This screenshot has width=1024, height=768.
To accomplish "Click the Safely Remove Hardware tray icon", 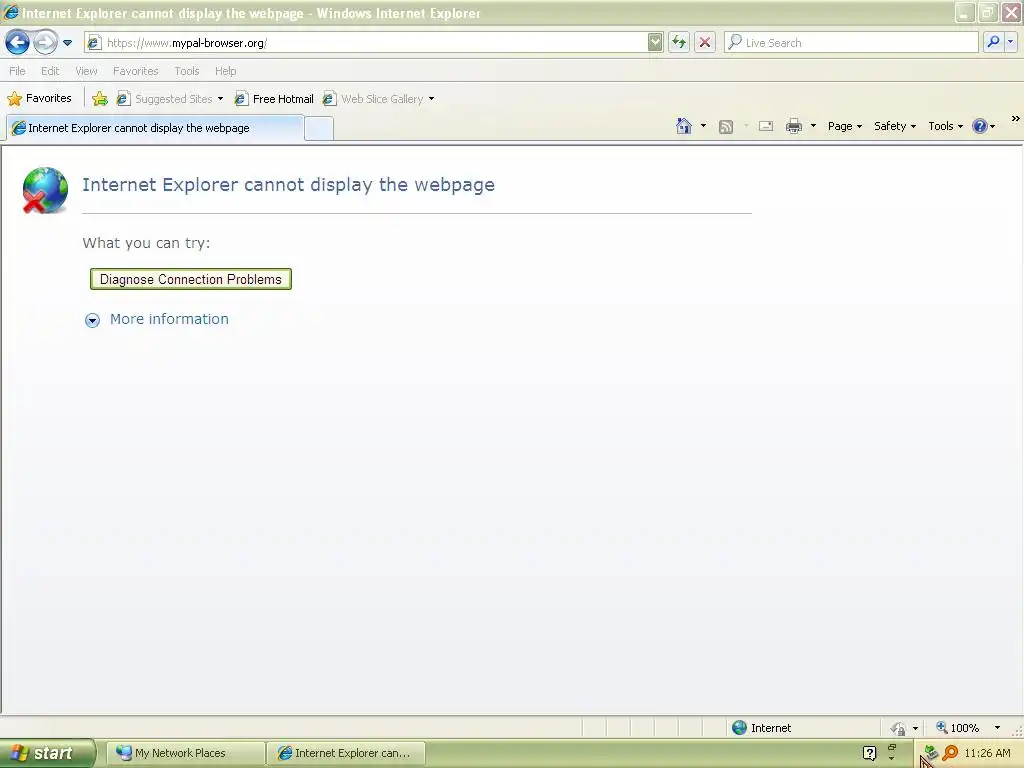I will [x=931, y=753].
